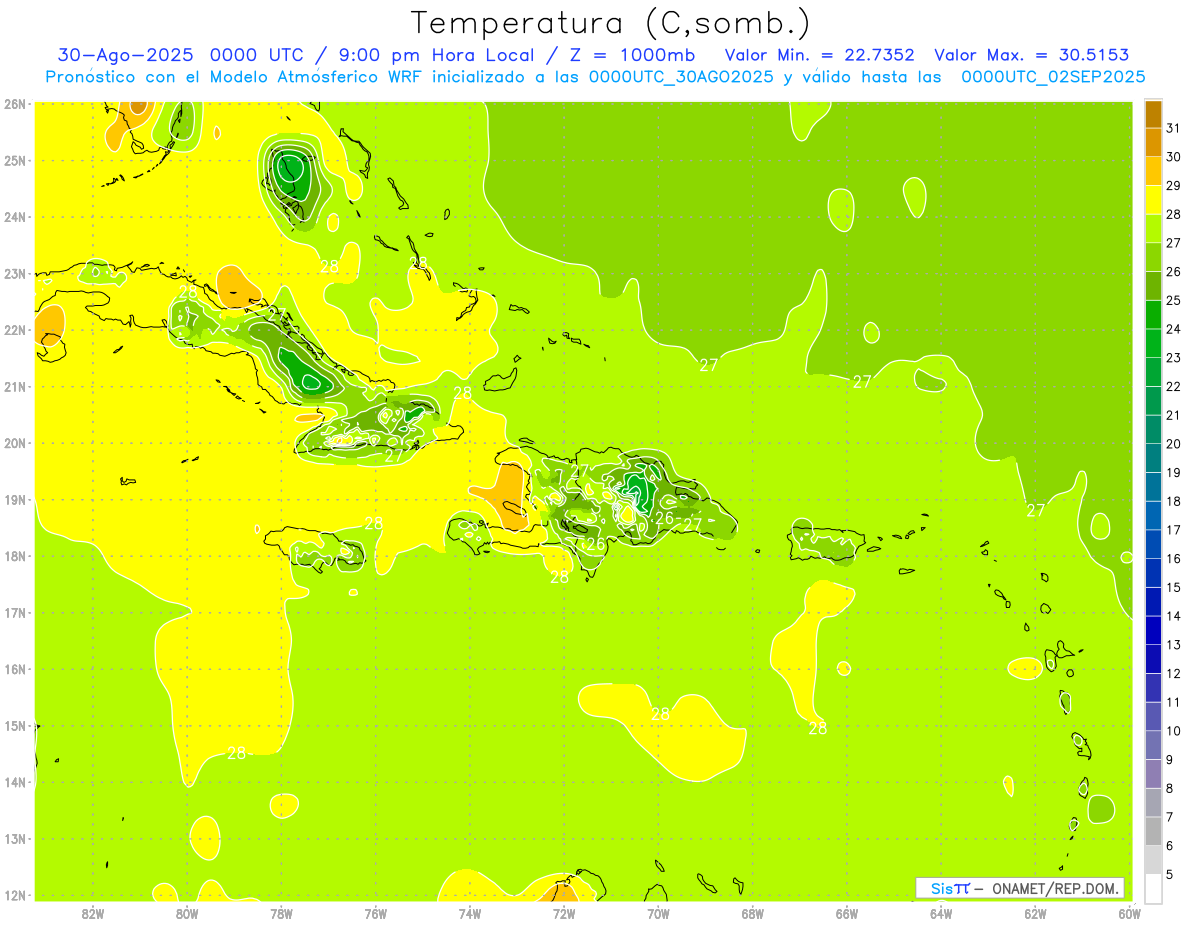
Task: Click the valid-until time "0000UTC_02SEP2025"
Action: click(x=1053, y=77)
